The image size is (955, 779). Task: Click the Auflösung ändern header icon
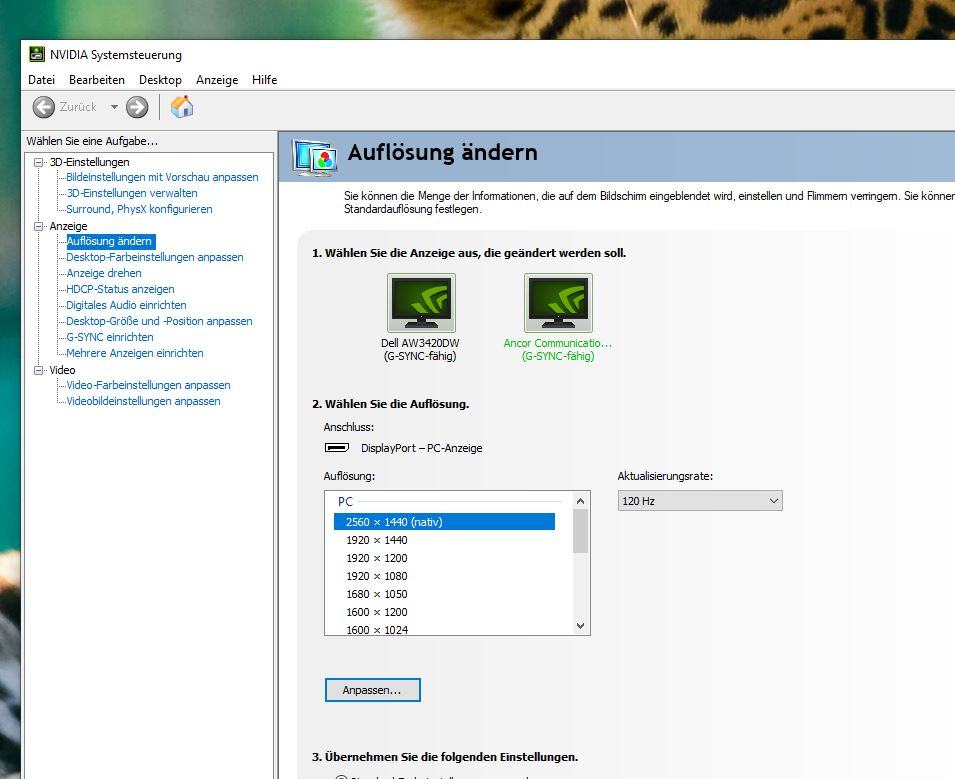(x=315, y=157)
